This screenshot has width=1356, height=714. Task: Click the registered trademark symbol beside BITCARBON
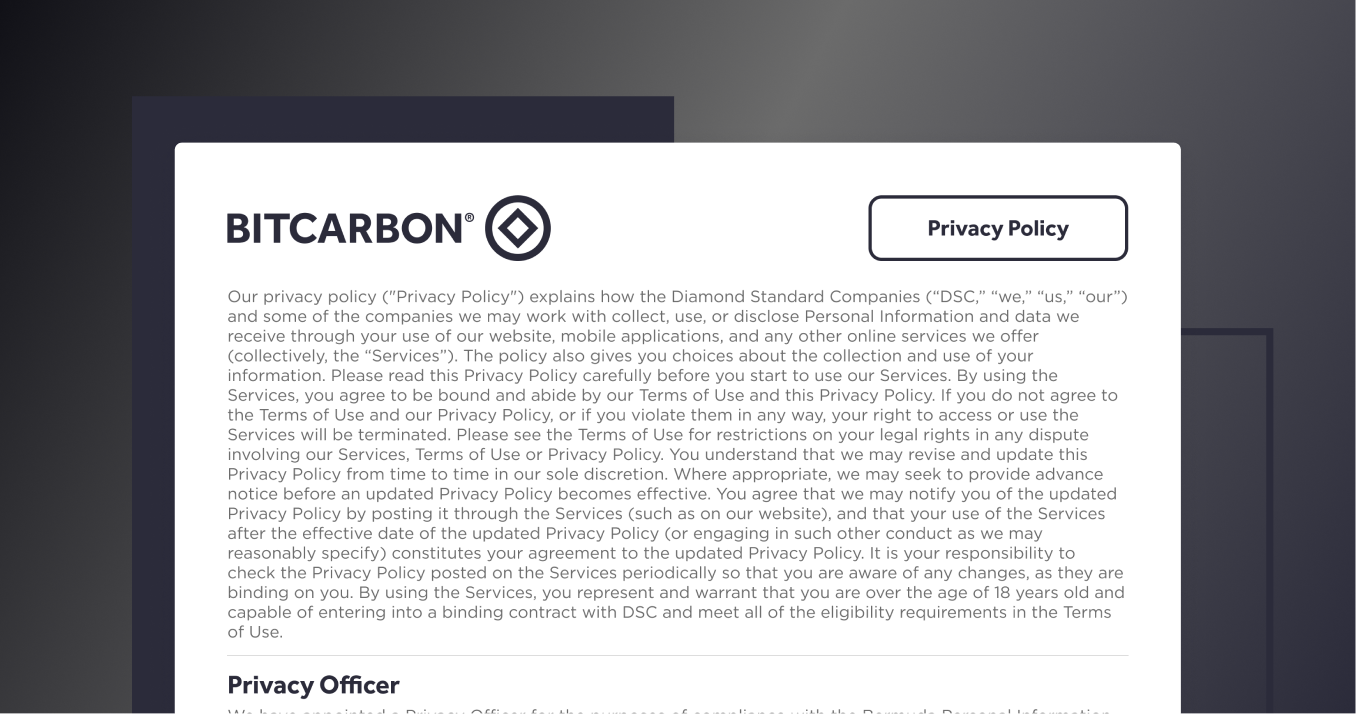(469, 216)
